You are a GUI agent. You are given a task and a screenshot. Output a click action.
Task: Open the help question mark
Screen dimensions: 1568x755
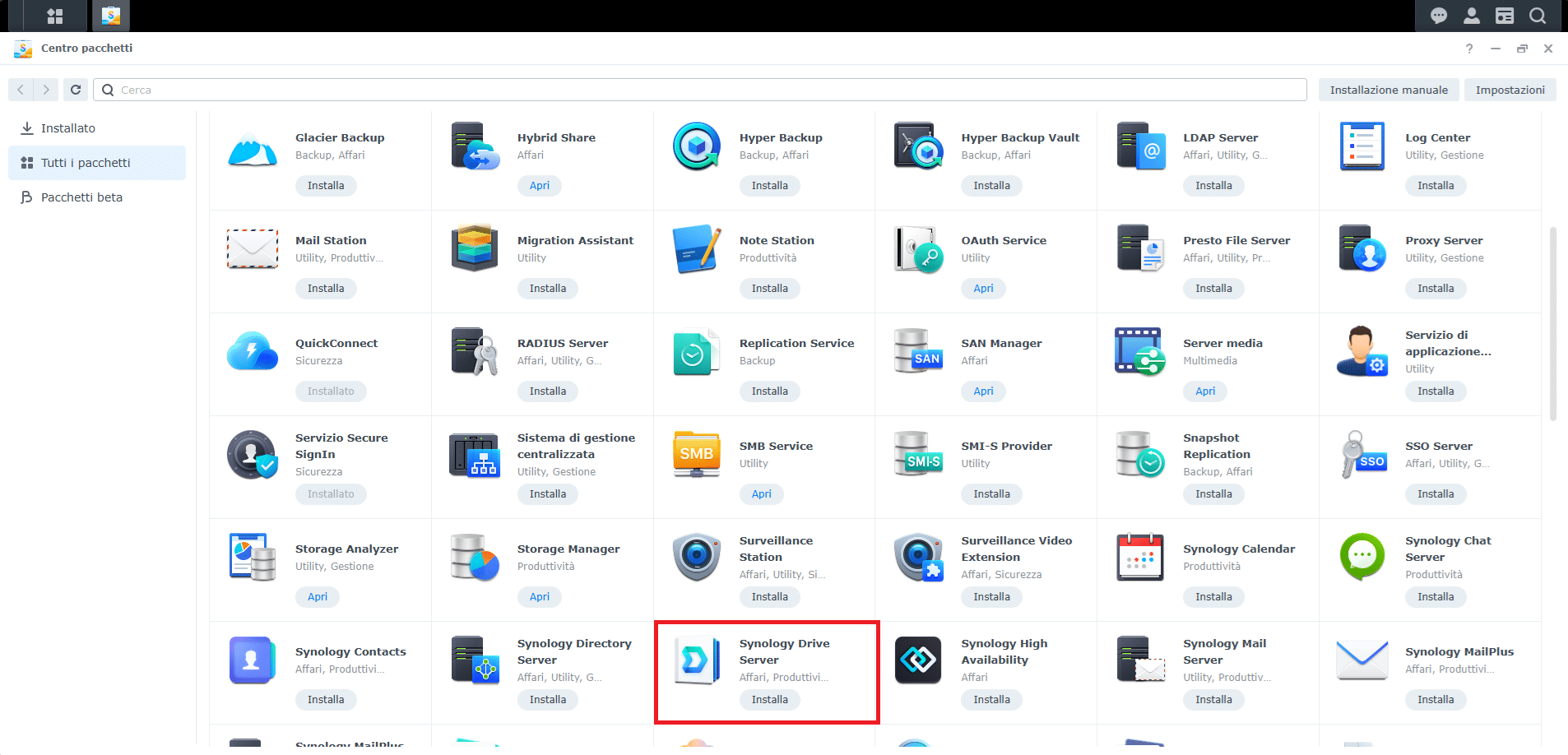pyautogui.click(x=1469, y=49)
